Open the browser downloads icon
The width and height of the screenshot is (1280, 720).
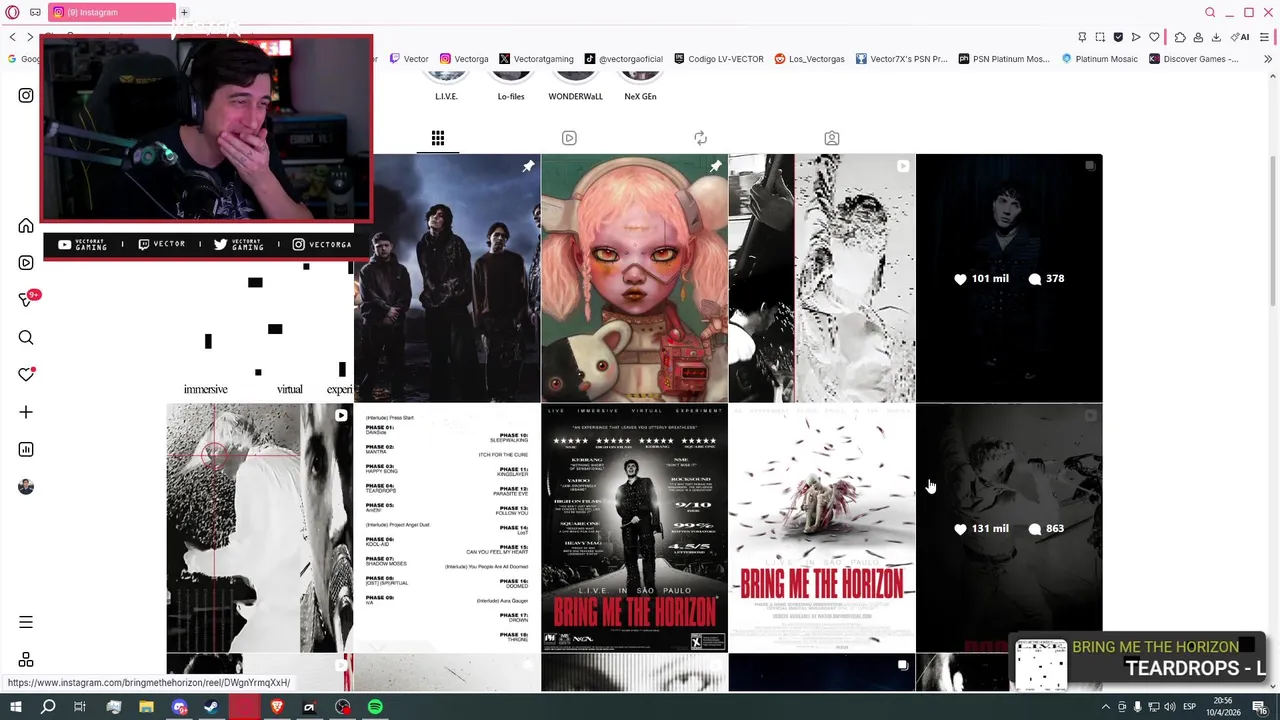1216,37
